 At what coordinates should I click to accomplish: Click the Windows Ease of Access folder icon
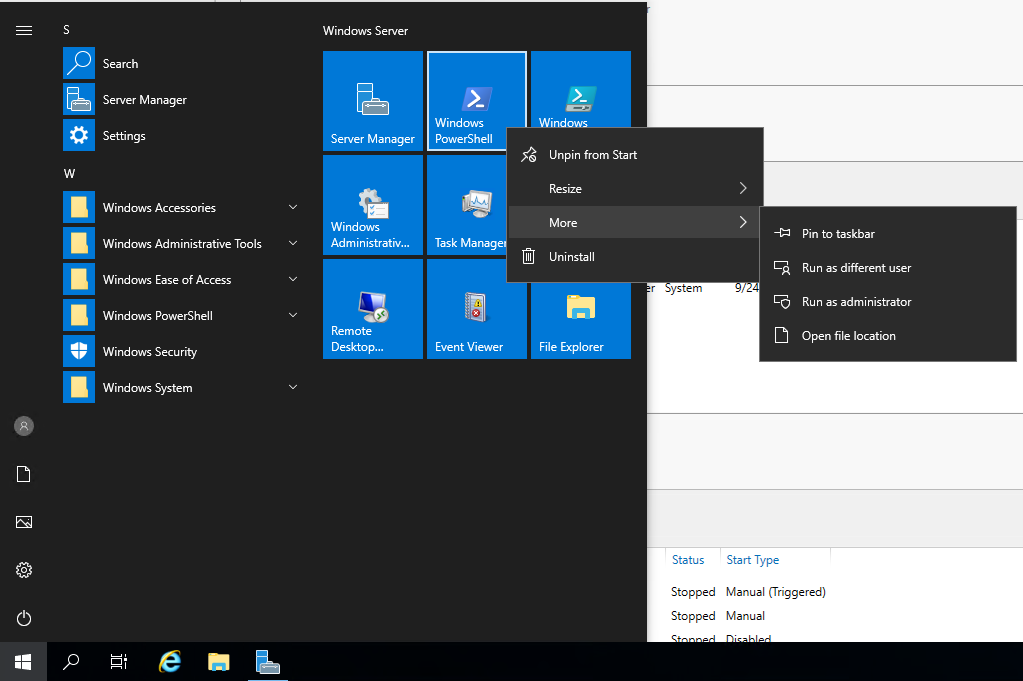pyautogui.click(x=79, y=279)
